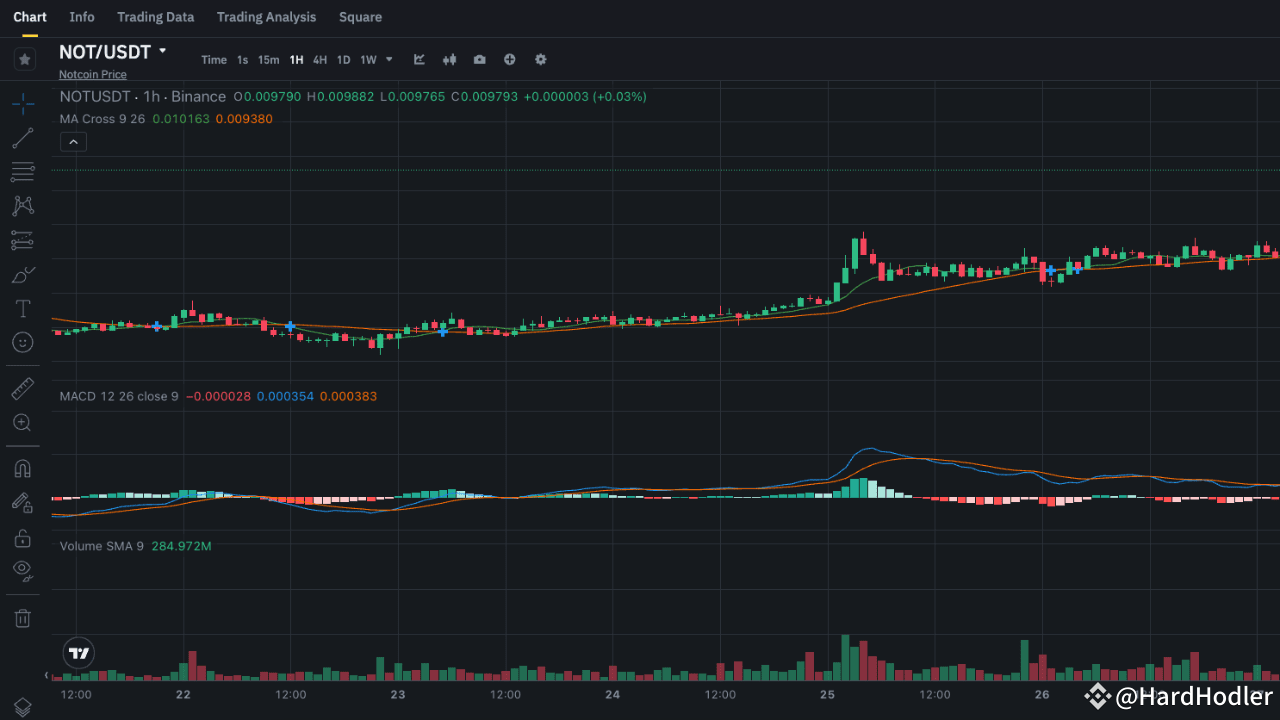Remove all drawings with the trash icon
This screenshot has height=720, width=1280.
pyautogui.click(x=23, y=617)
